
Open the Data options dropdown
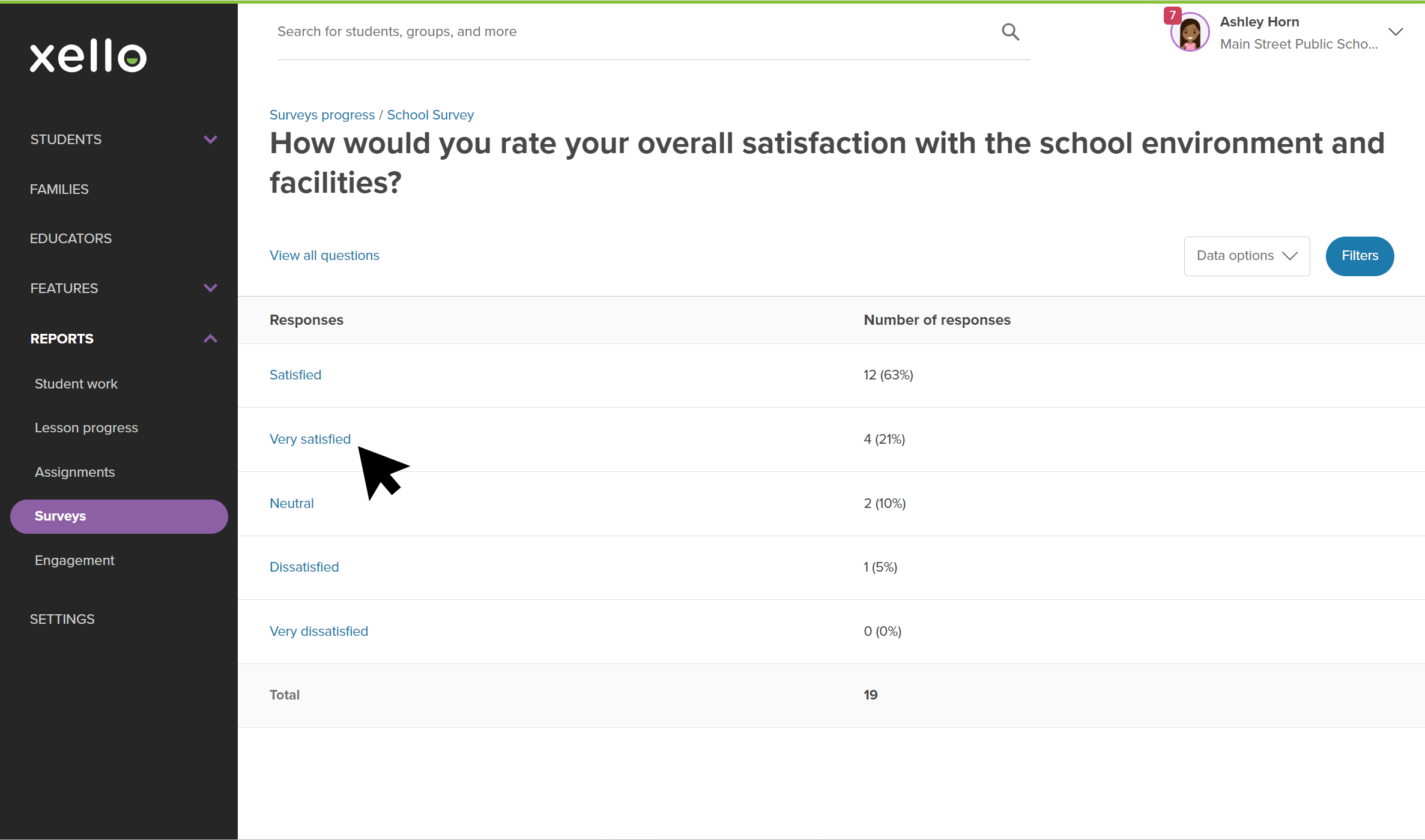pyautogui.click(x=1247, y=256)
